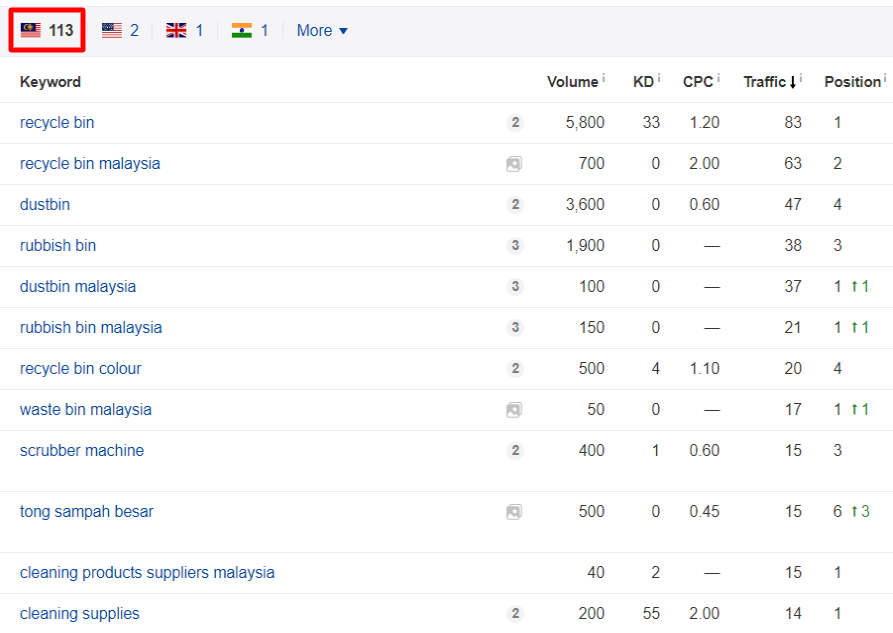Viewport: 893px width, 633px height.
Task: Select the Malaysia flag 113 keywords tab
Action: 47,30
